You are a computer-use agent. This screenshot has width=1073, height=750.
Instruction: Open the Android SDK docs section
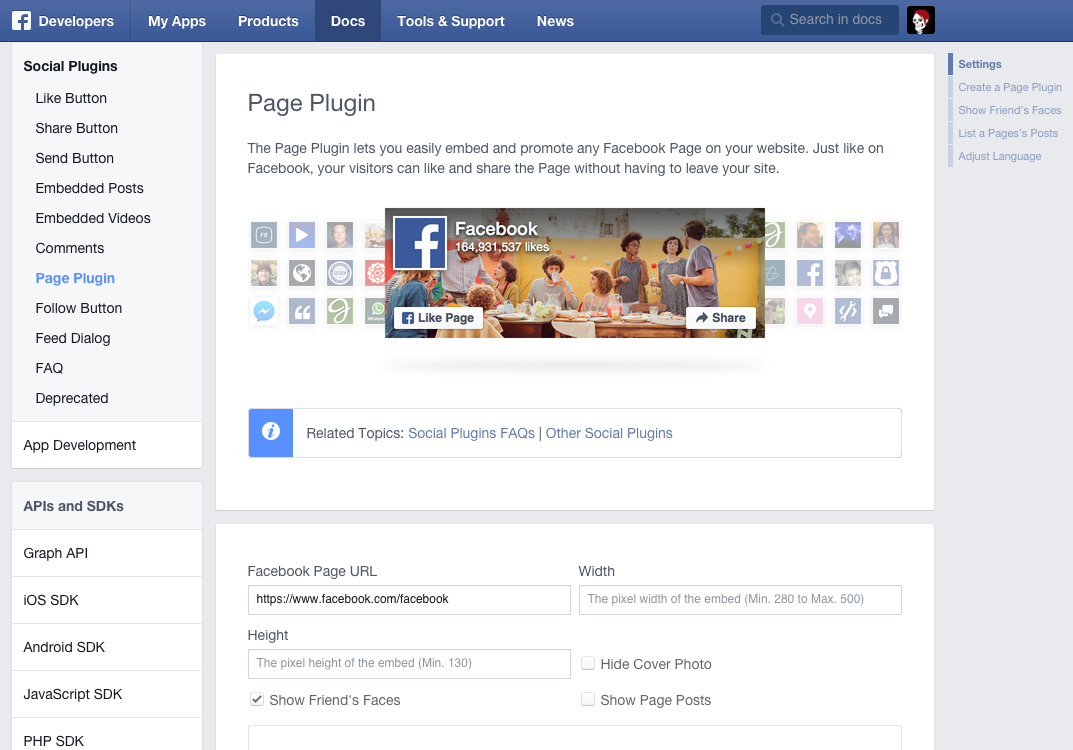107,647
